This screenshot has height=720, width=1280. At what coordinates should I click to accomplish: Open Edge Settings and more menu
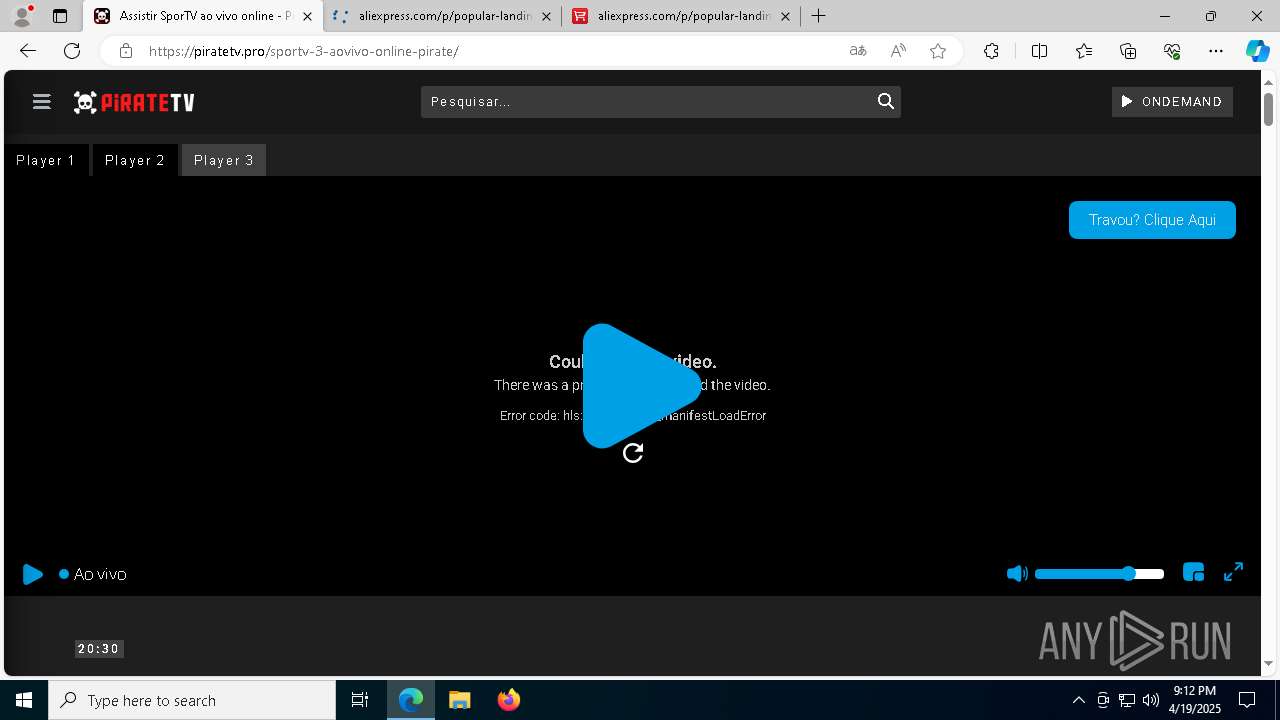tap(1216, 51)
